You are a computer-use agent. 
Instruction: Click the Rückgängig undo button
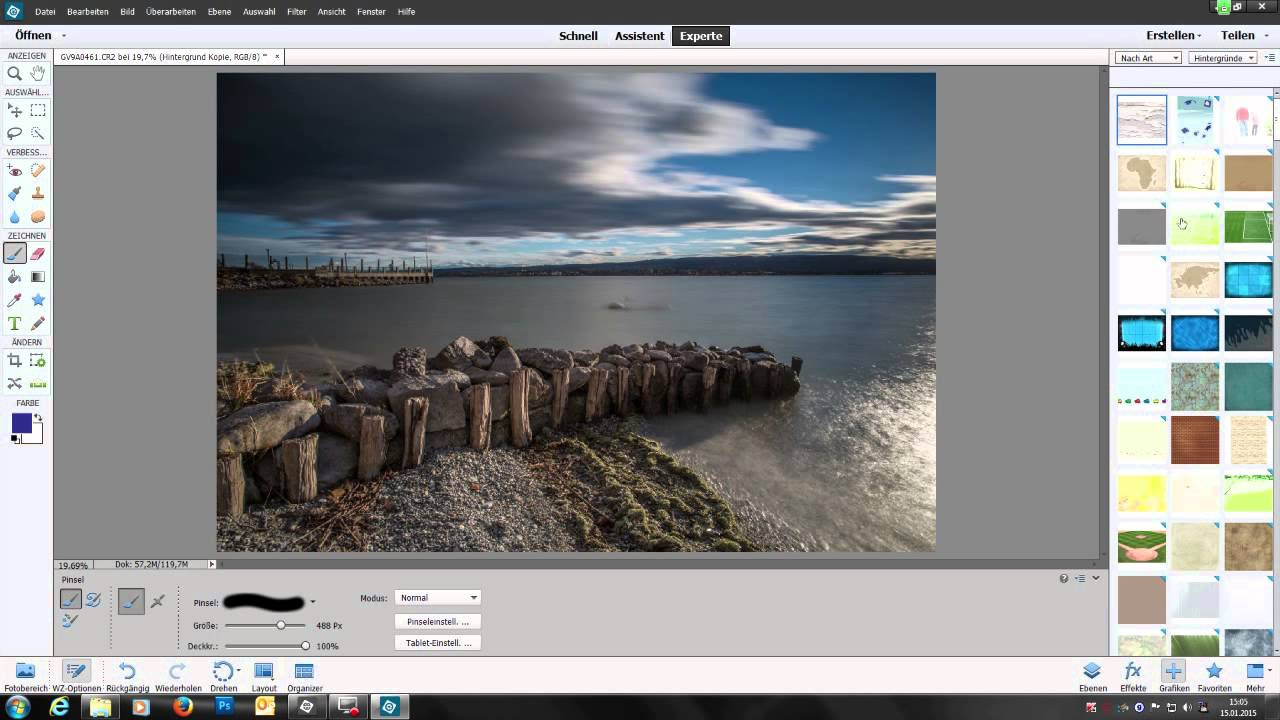[127, 676]
